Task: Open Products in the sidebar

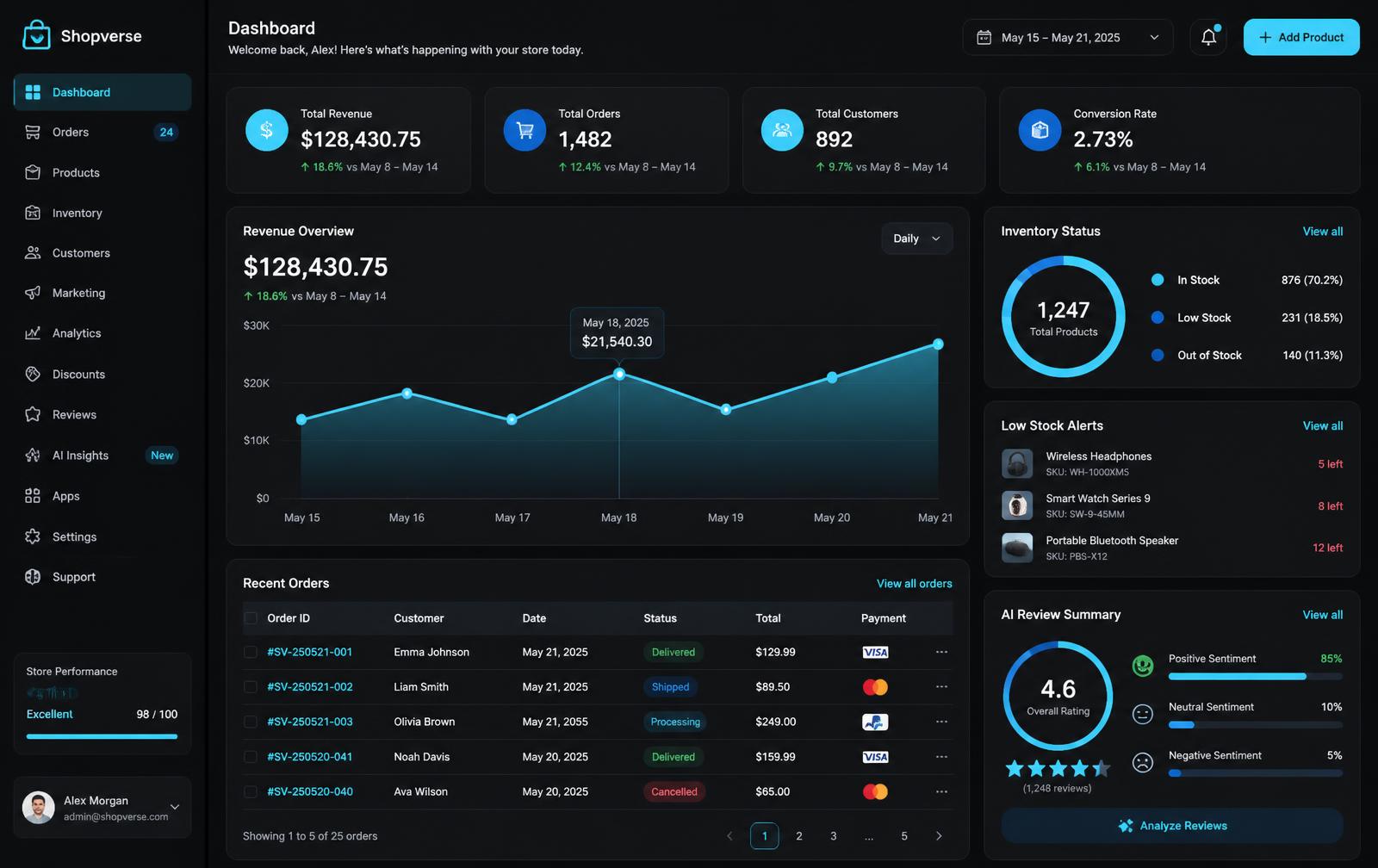Action: 102,172
